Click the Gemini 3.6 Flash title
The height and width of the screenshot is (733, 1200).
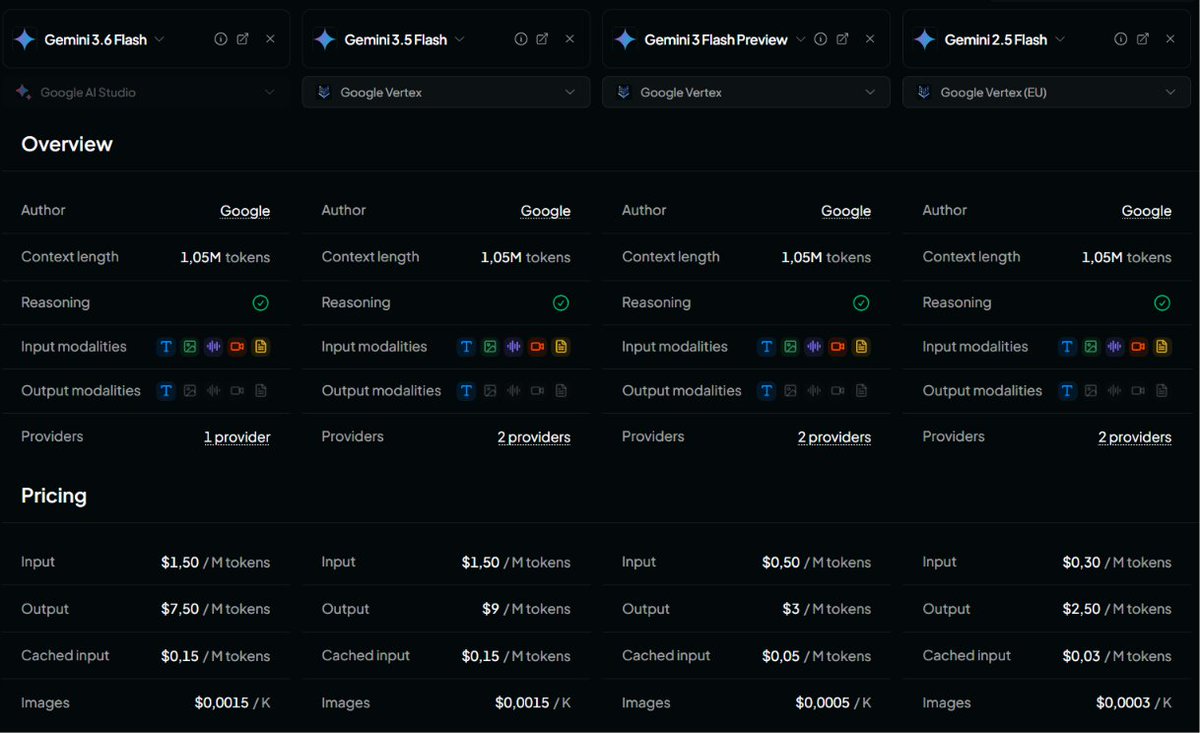tap(95, 40)
